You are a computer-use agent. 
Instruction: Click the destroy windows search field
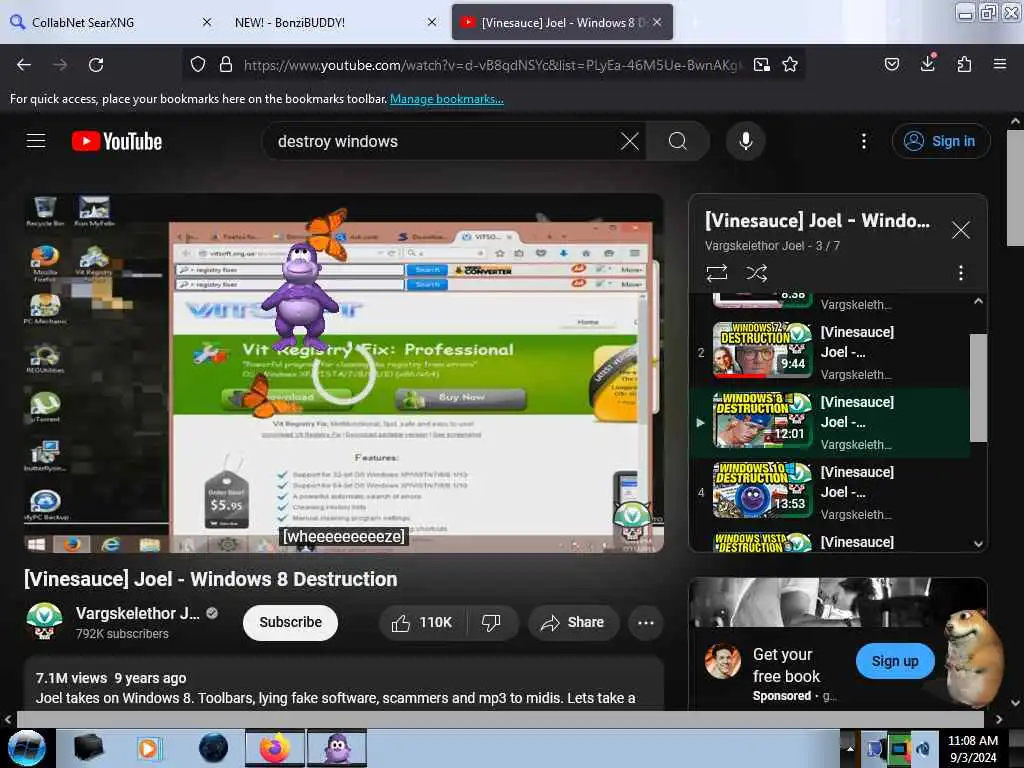(444, 141)
